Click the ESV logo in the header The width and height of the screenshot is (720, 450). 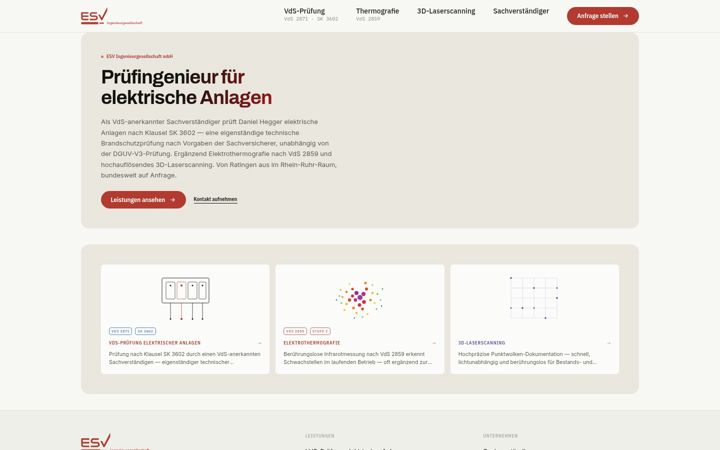[x=111, y=16]
